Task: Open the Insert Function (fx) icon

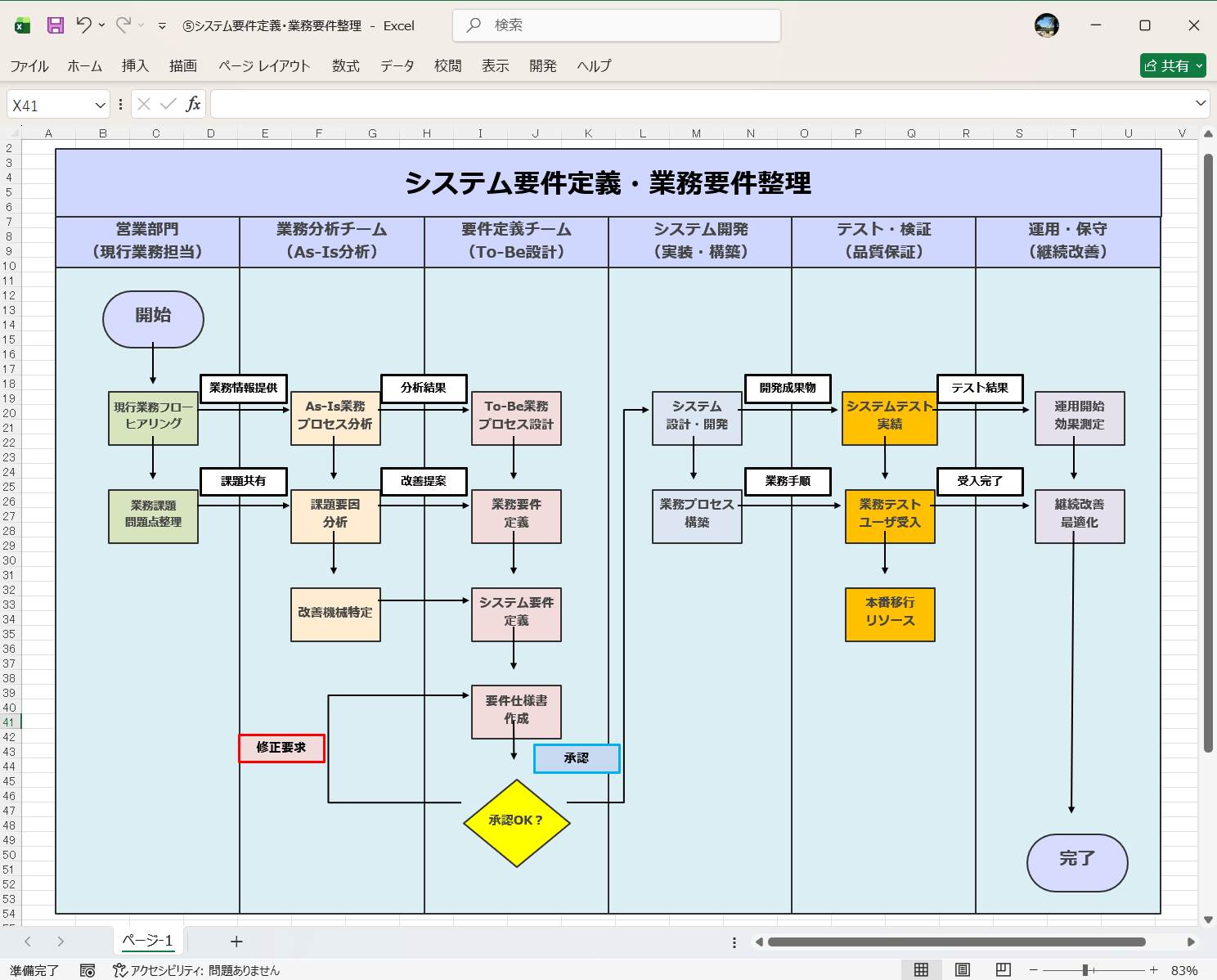Action: 194,104
